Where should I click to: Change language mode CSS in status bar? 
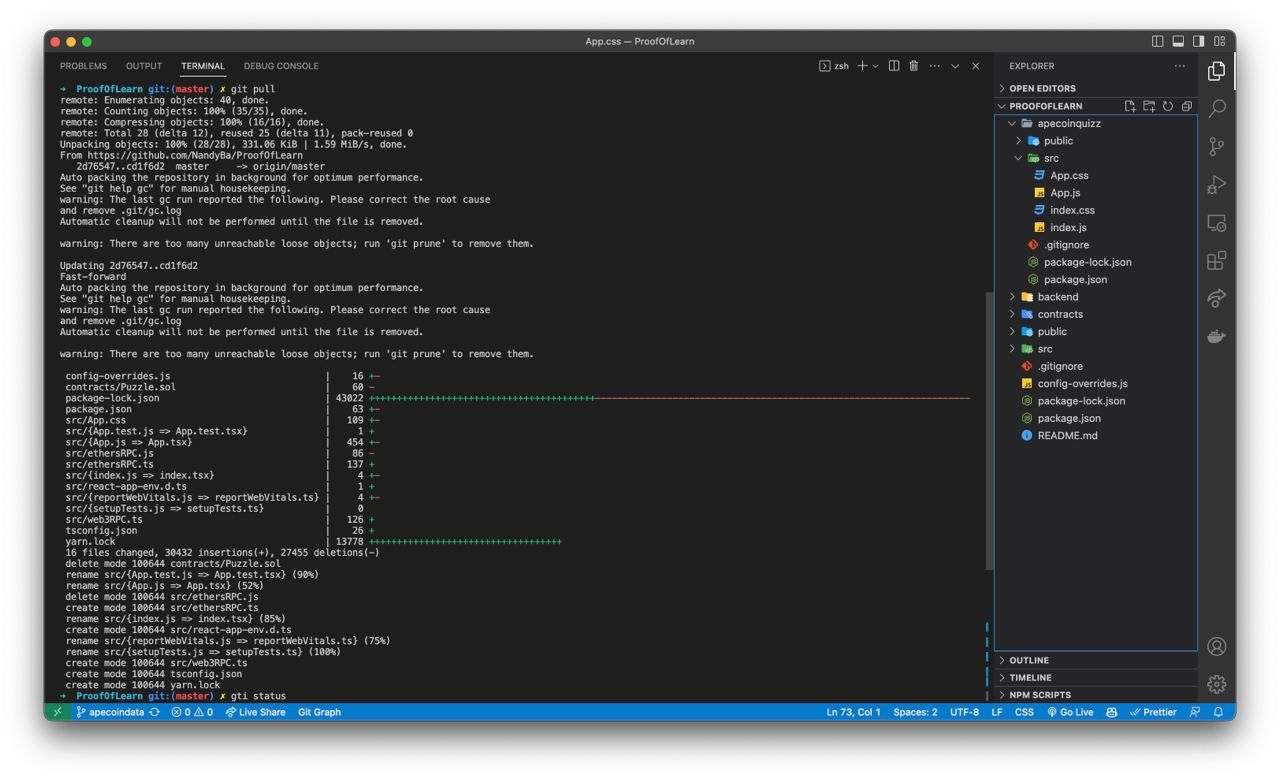click(1024, 712)
